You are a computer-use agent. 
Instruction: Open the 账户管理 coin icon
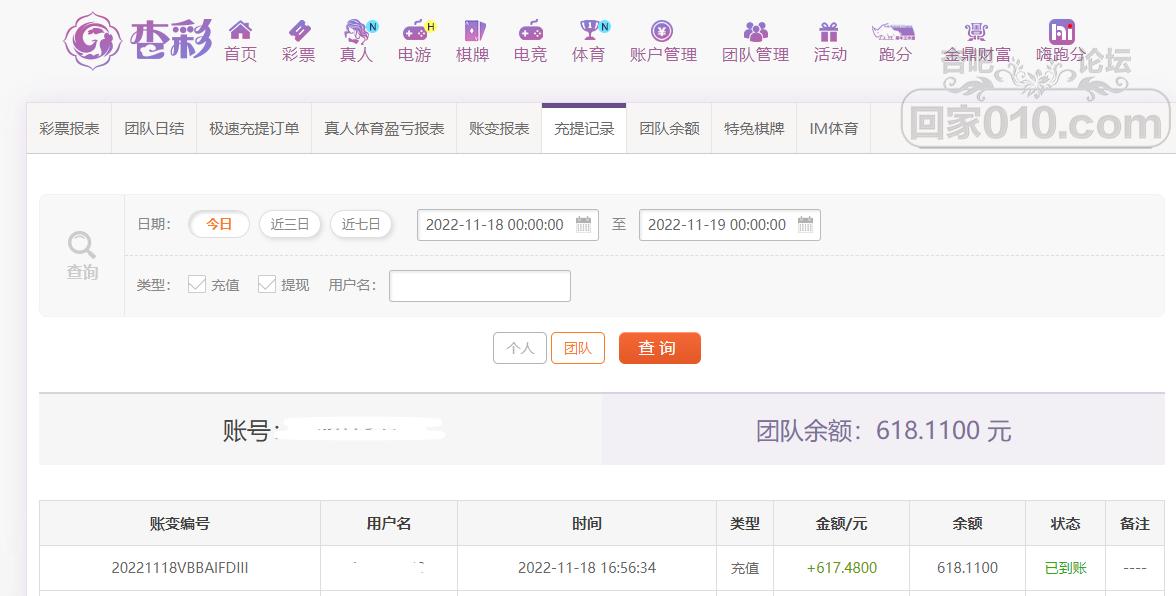click(662, 31)
